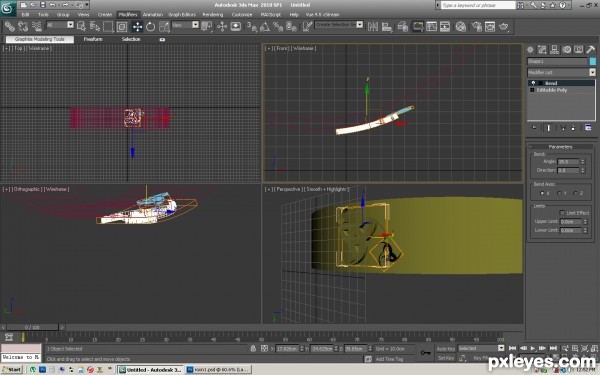Open the Quick Access toolbar dropdown arrow
The height and width of the screenshot is (375, 600).
pos(87,5)
